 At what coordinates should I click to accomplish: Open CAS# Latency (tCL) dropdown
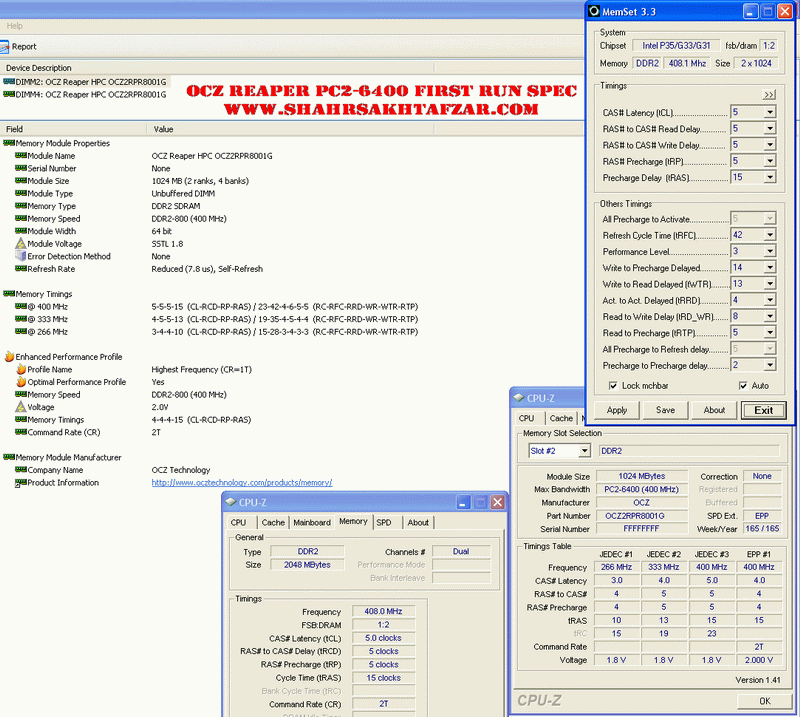pos(770,112)
